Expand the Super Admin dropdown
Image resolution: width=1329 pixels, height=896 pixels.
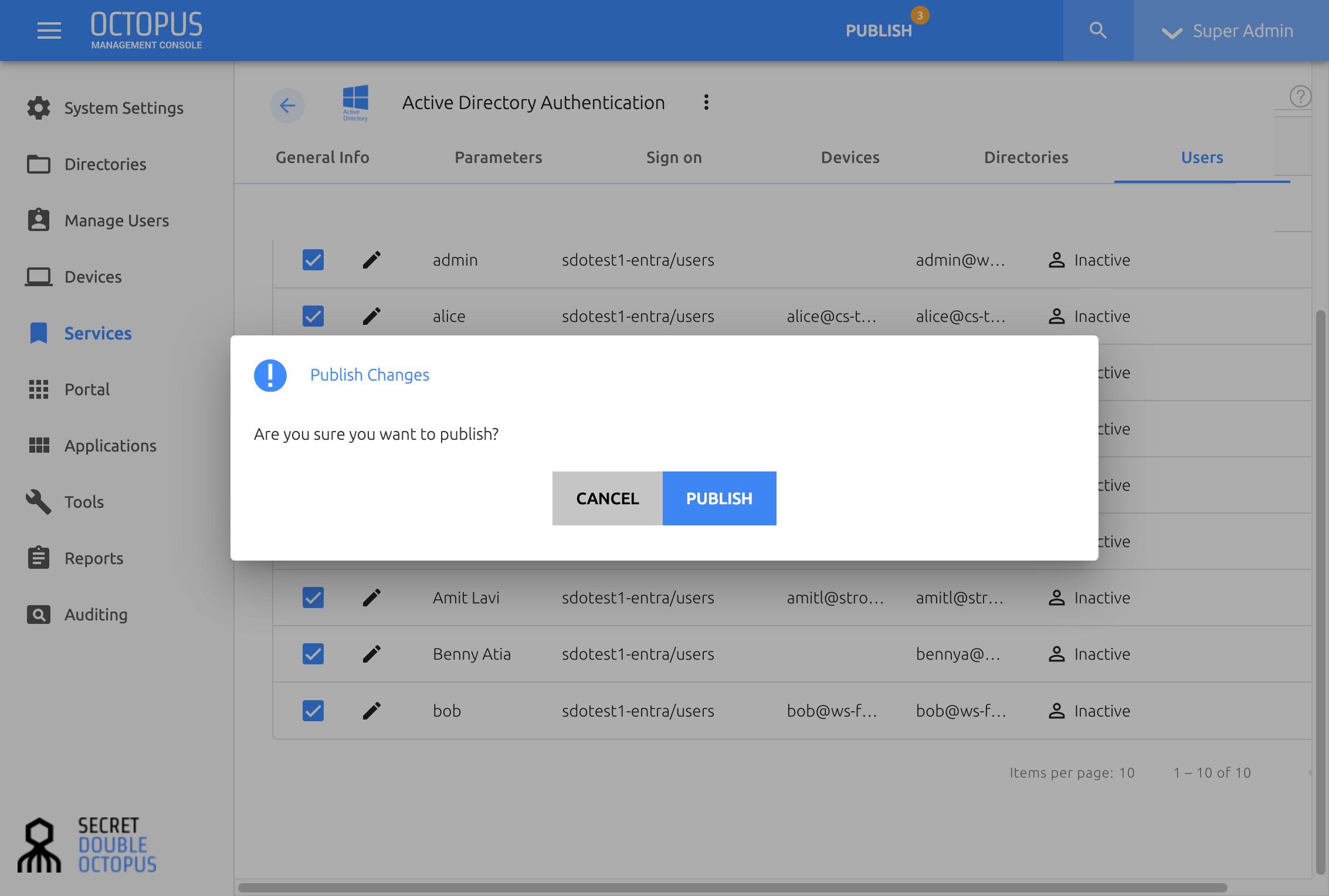pyautogui.click(x=1227, y=30)
